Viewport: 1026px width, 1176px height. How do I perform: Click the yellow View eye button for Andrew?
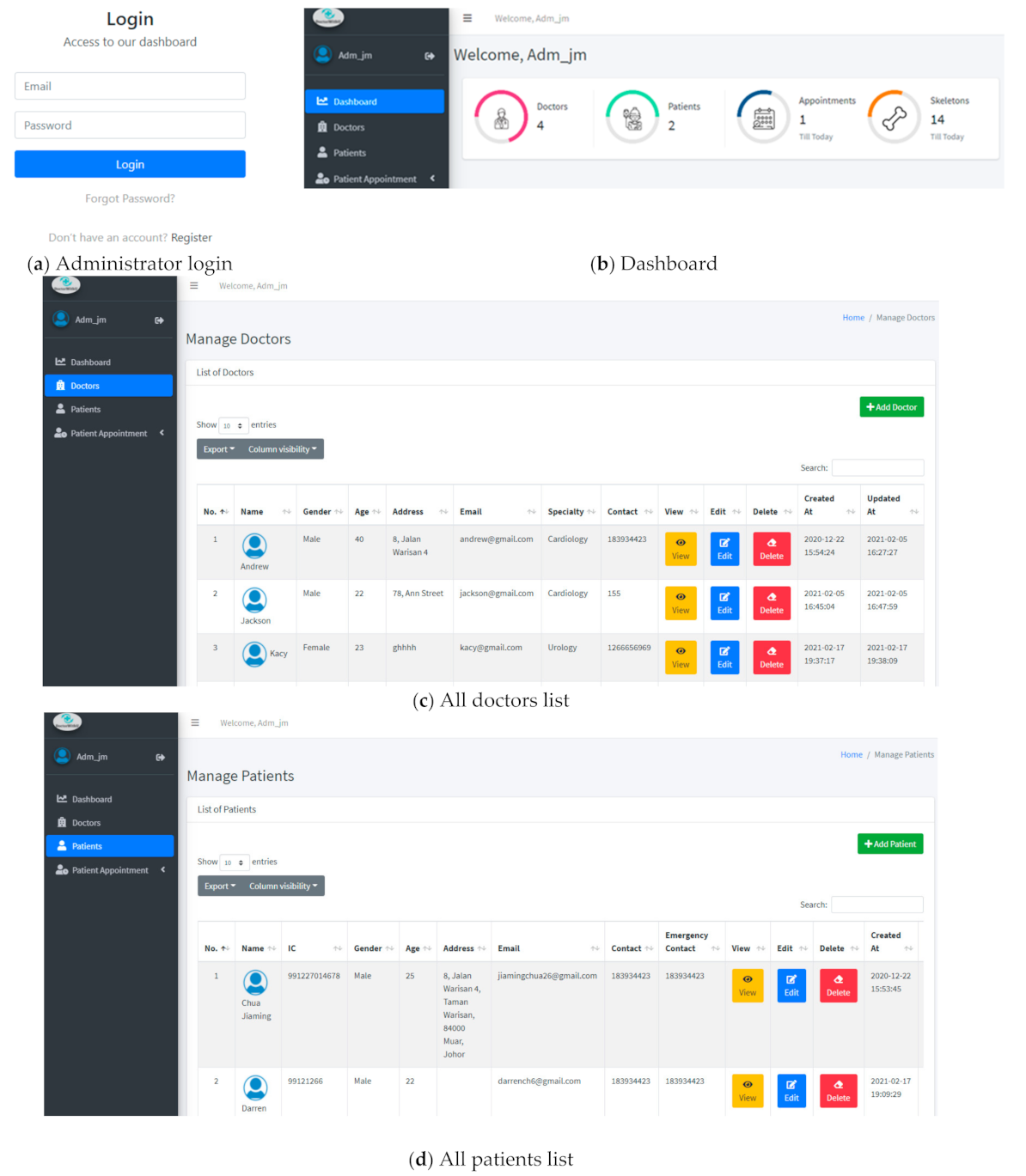[x=681, y=549]
